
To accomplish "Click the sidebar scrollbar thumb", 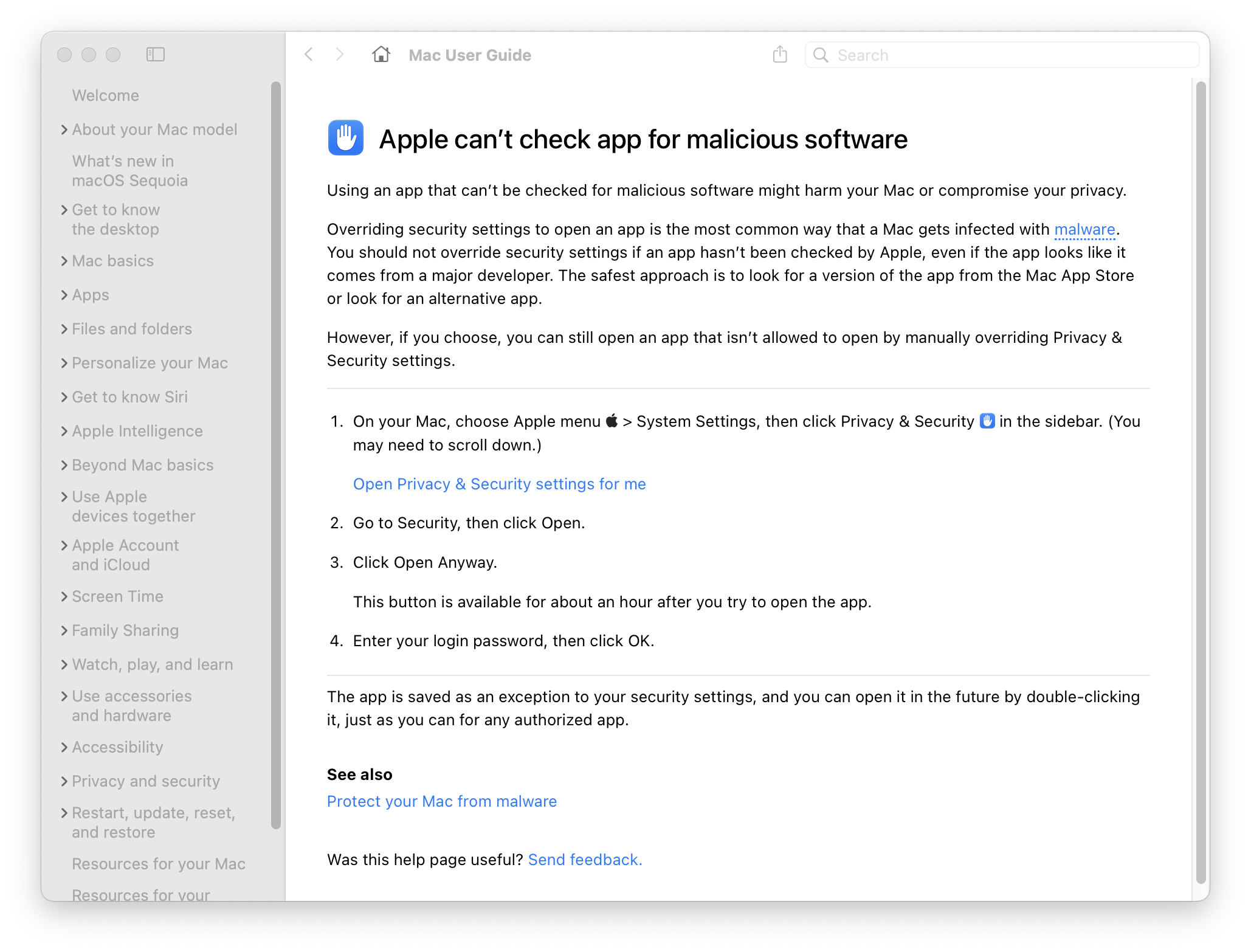I will pos(276,455).
